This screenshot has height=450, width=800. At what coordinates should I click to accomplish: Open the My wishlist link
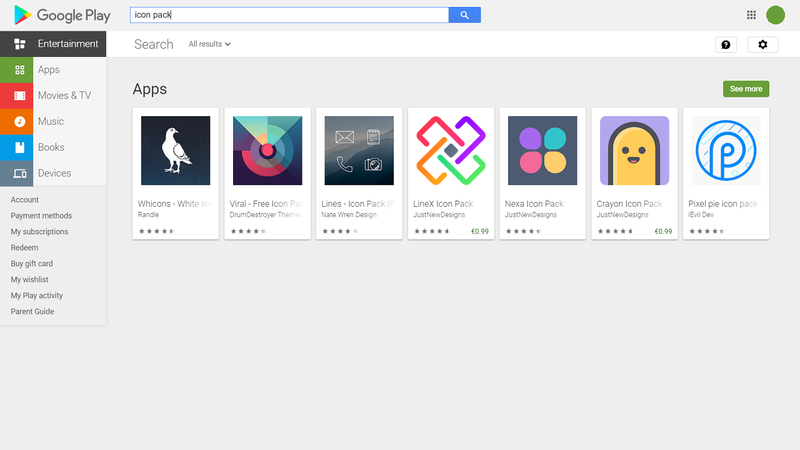click(30, 280)
